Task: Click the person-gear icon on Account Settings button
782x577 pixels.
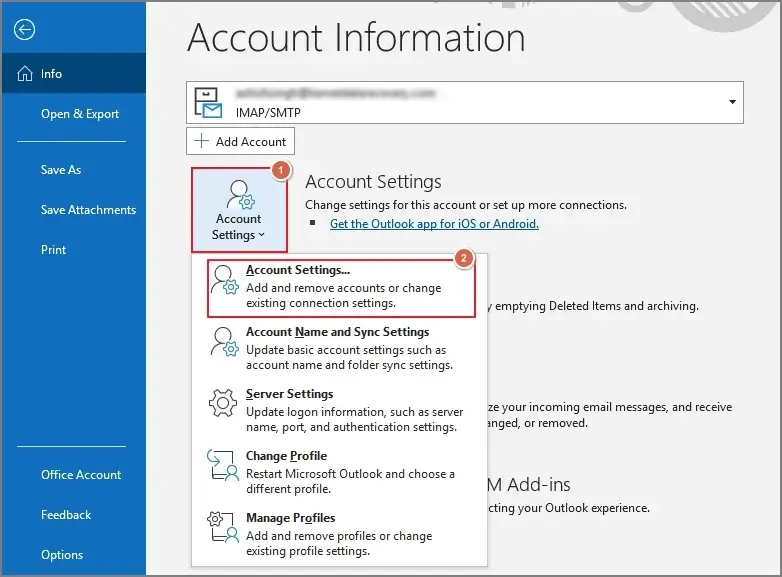Action: coord(240,194)
